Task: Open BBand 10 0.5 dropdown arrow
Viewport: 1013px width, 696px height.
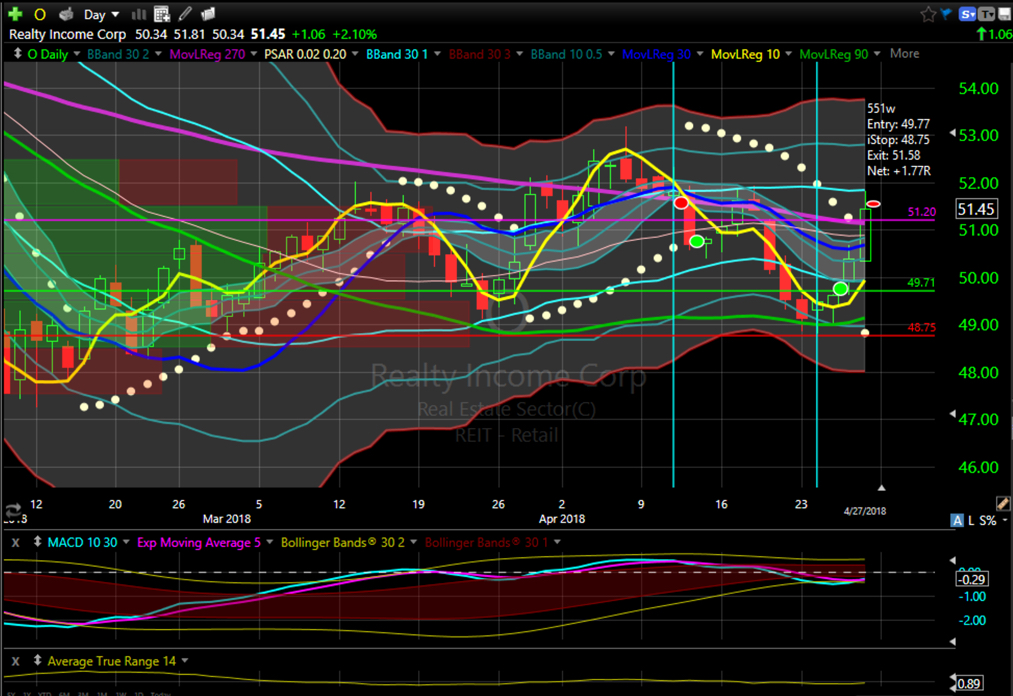Action: click(x=611, y=54)
